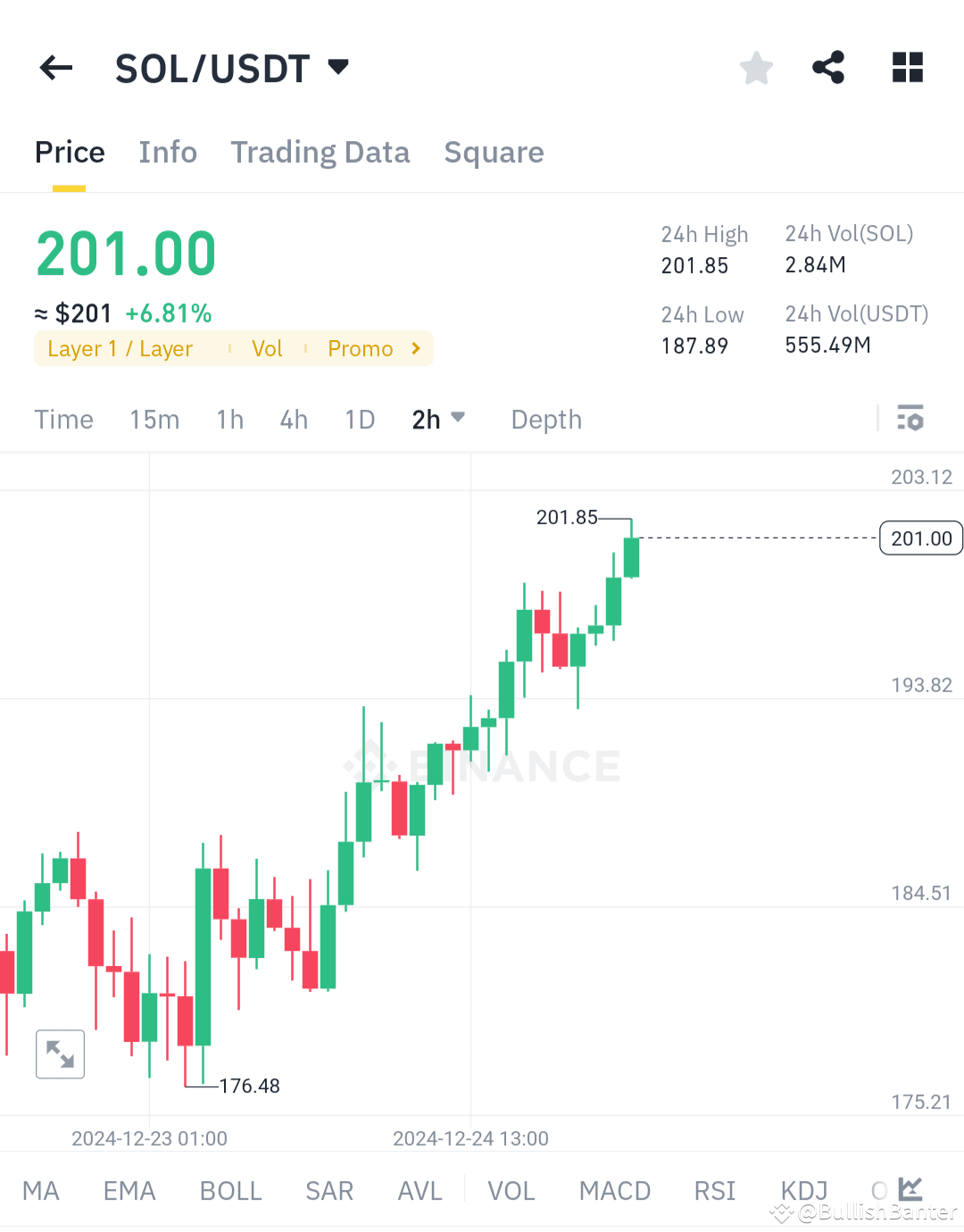964x1232 pixels.
Task: Open the Depth view
Action: click(545, 418)
